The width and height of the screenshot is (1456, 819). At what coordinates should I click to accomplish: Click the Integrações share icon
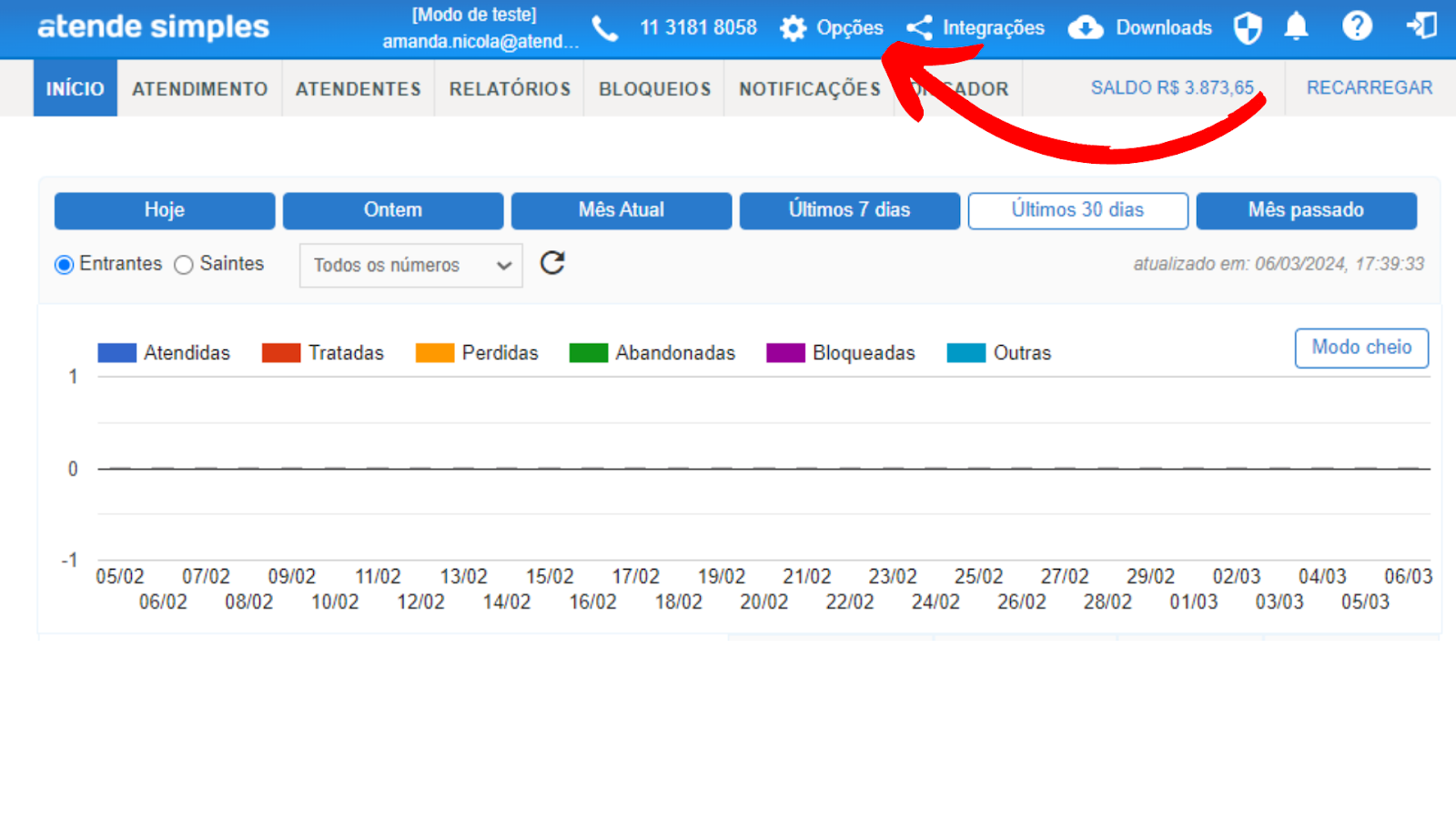[x=919, y=28]
